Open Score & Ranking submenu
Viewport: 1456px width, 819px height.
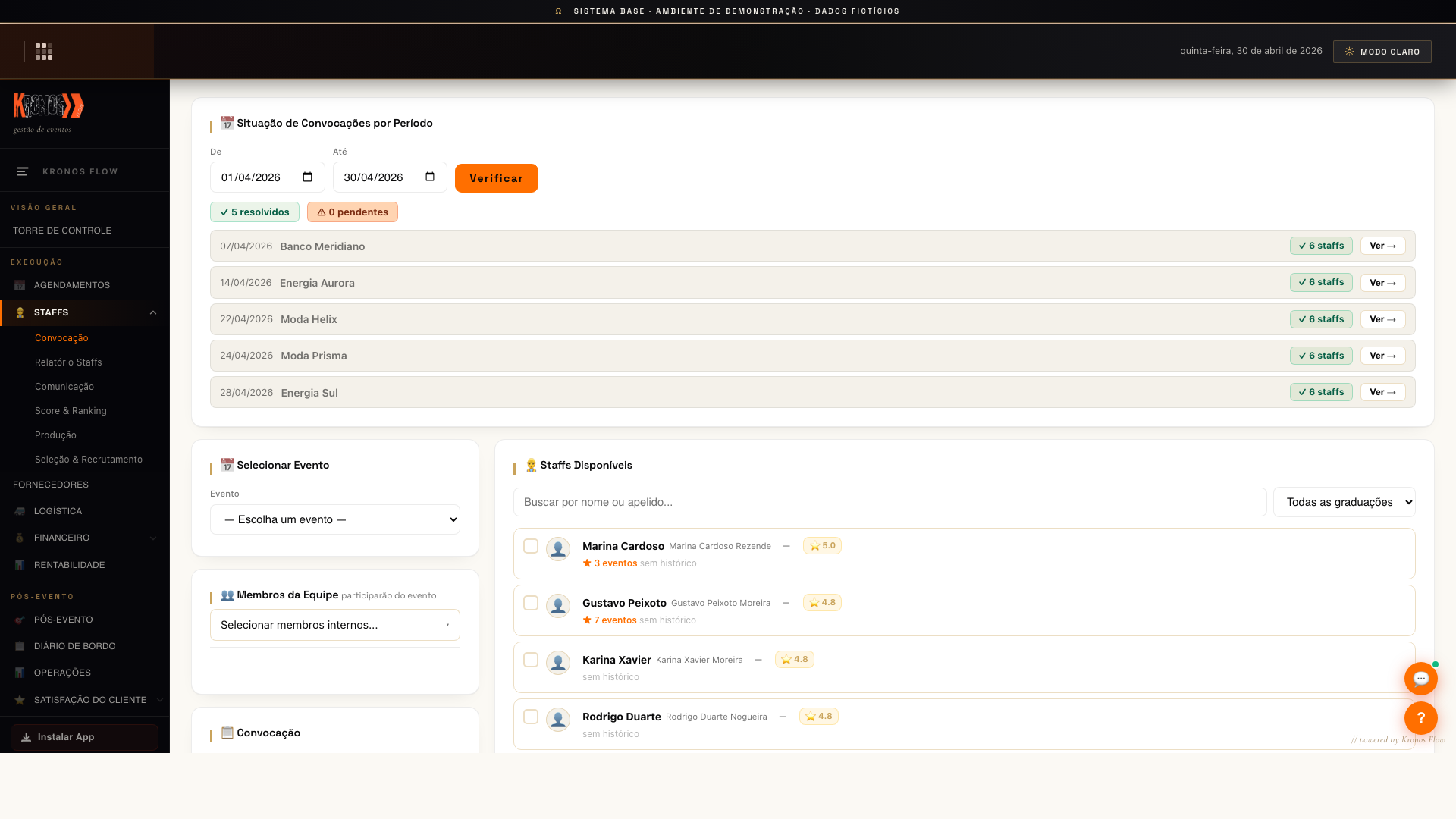click(x=71, y=411)
